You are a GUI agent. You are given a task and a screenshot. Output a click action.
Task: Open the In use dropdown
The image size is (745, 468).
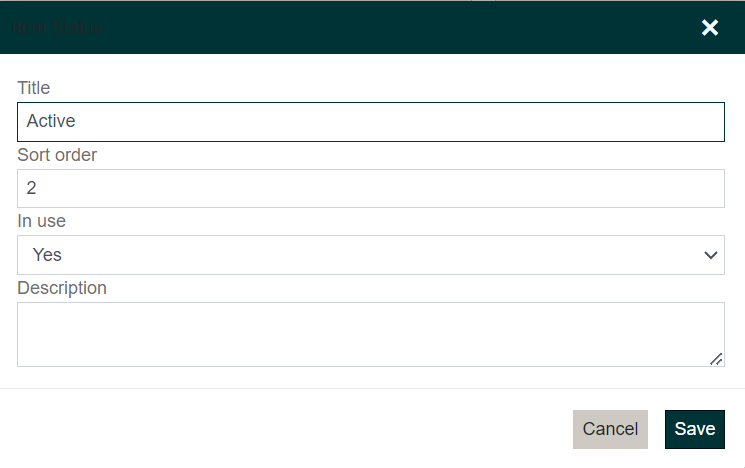coord(370,255)
